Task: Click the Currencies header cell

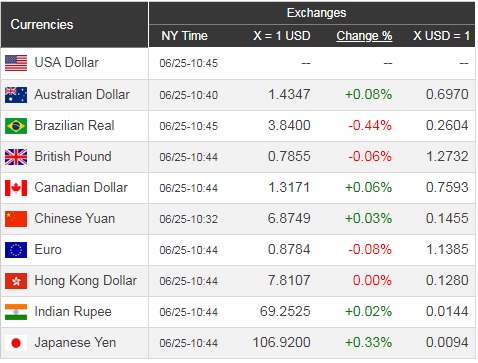Action: click(75, 25)
